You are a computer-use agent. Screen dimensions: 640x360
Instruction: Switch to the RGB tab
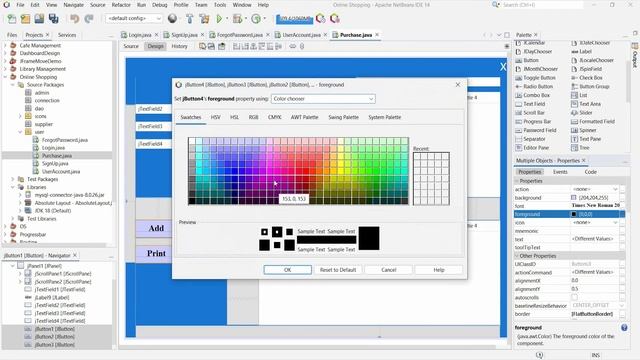(x=253, y=117)
